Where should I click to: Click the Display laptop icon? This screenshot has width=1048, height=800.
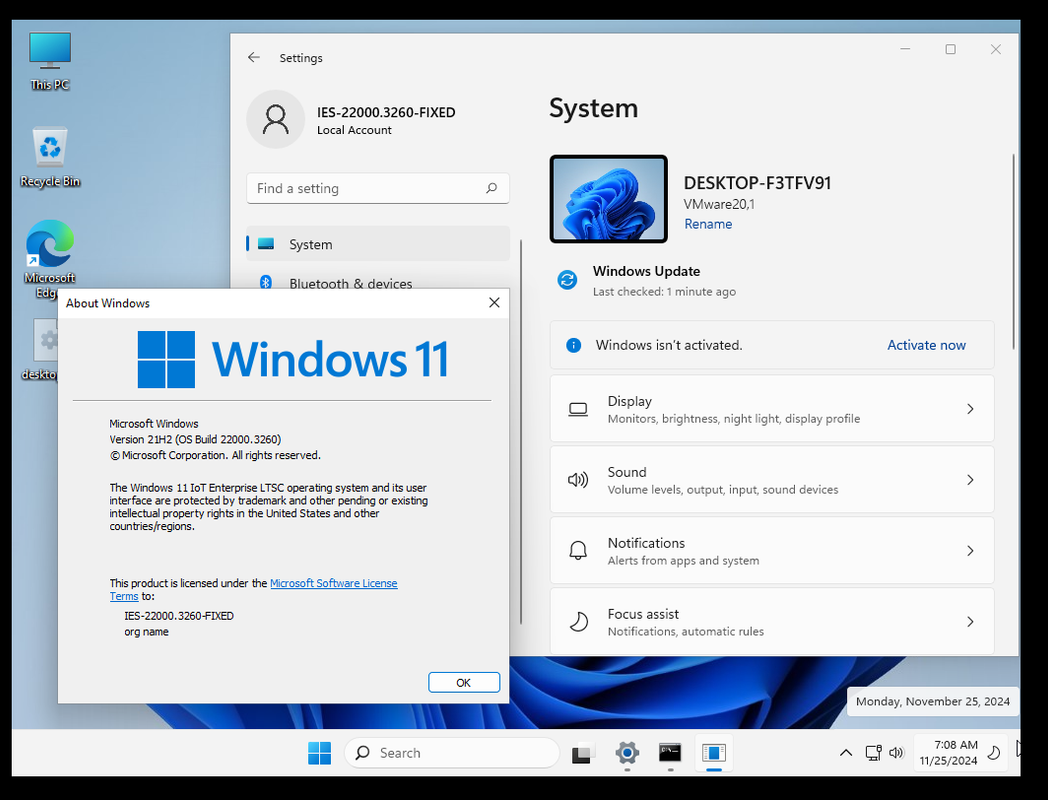point(578,409)
